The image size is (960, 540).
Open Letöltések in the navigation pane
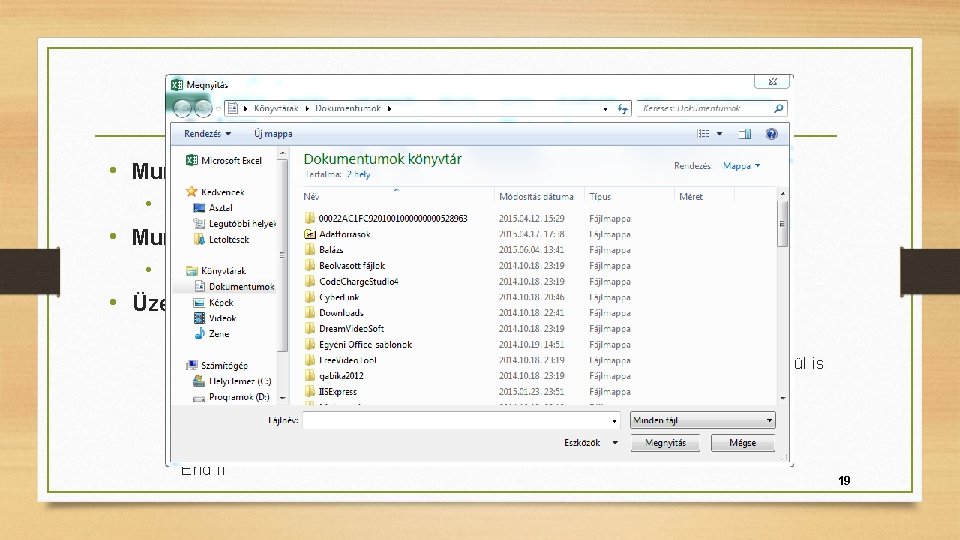tap(221, 239)
